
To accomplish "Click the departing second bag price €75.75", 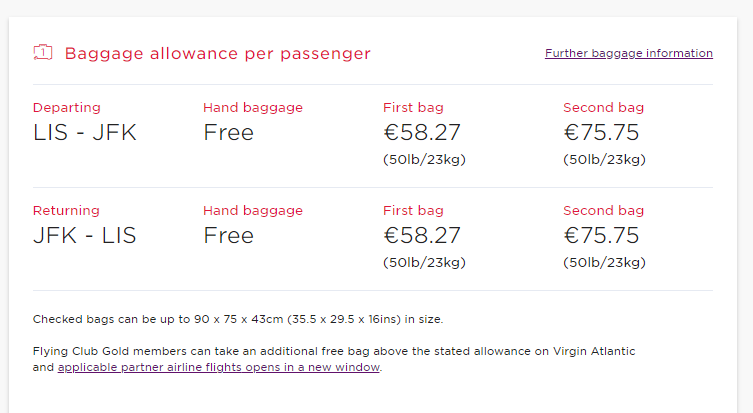I will pyautogui.click(x=601, y=133).
